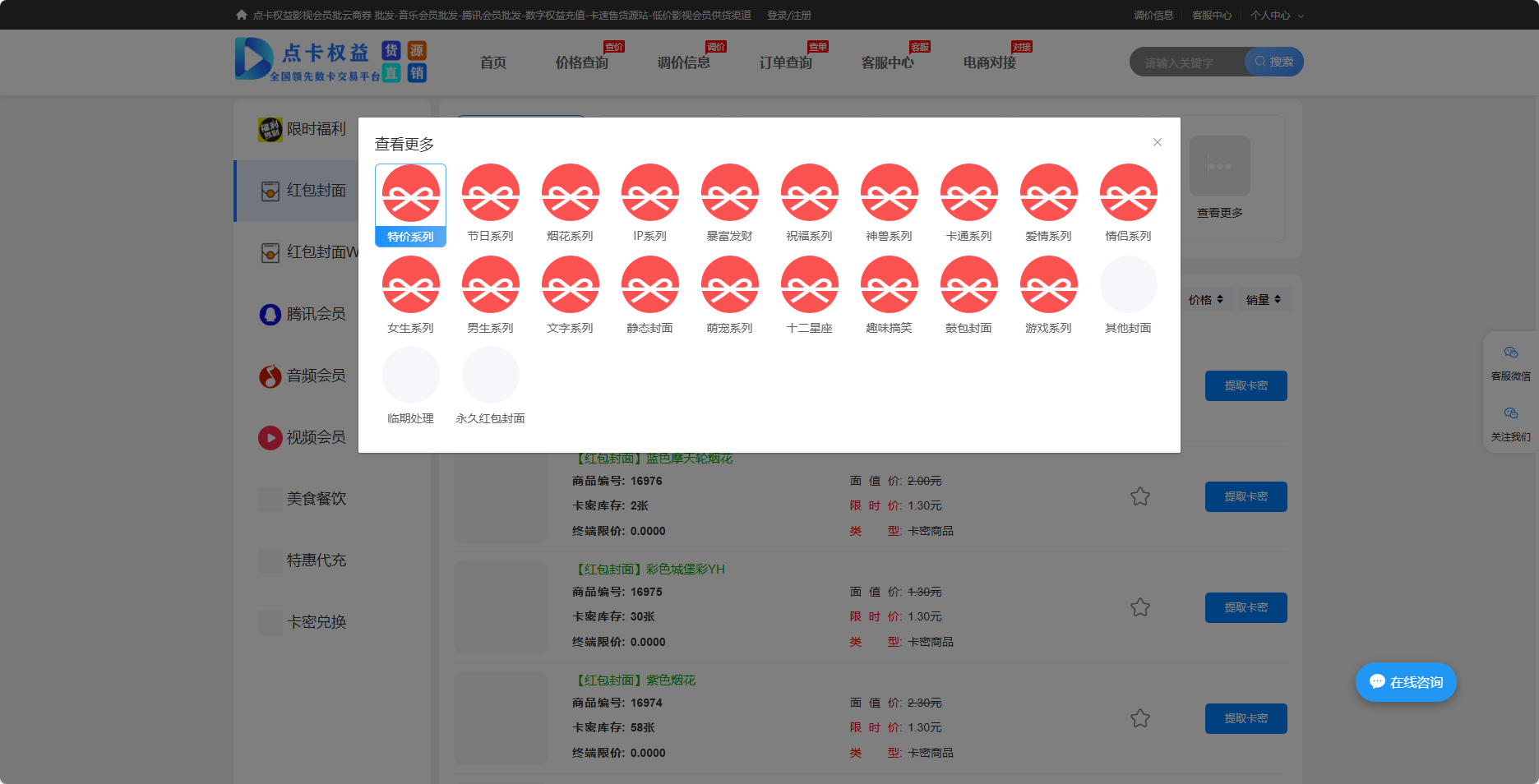Go to 电商对接 nav item
Screen dimensions: 1539x784
[989, 62]
